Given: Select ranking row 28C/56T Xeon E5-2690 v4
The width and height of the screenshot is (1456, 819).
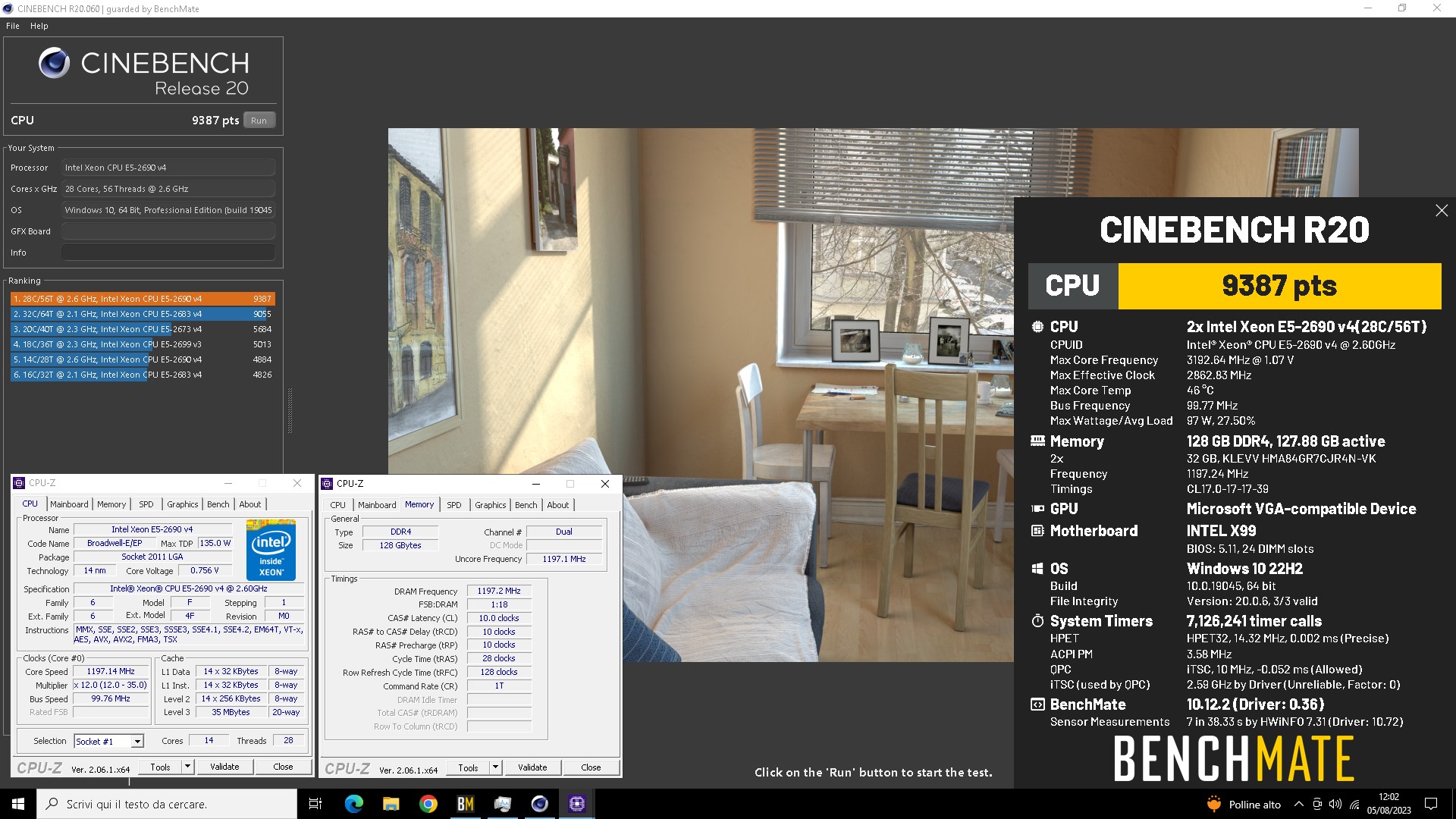Looking at the screenshot, I should [143, 299].
